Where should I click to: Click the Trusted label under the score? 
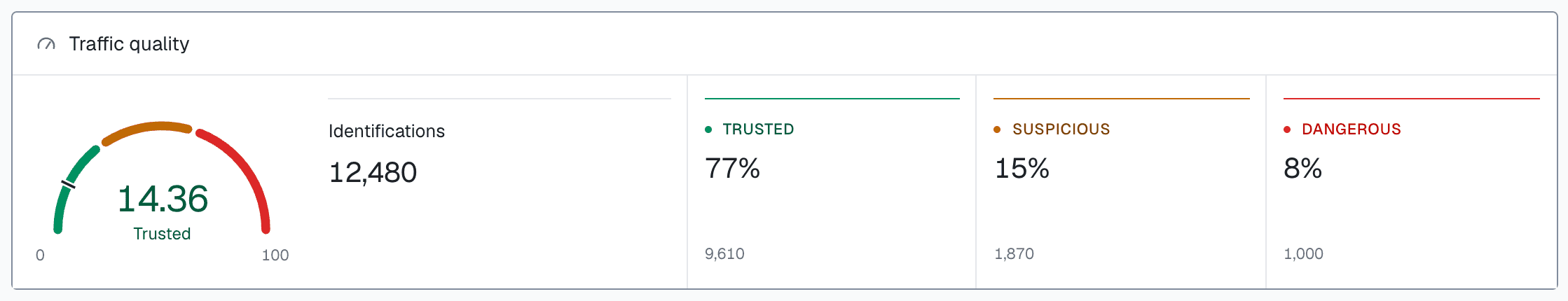pos(162,234)
